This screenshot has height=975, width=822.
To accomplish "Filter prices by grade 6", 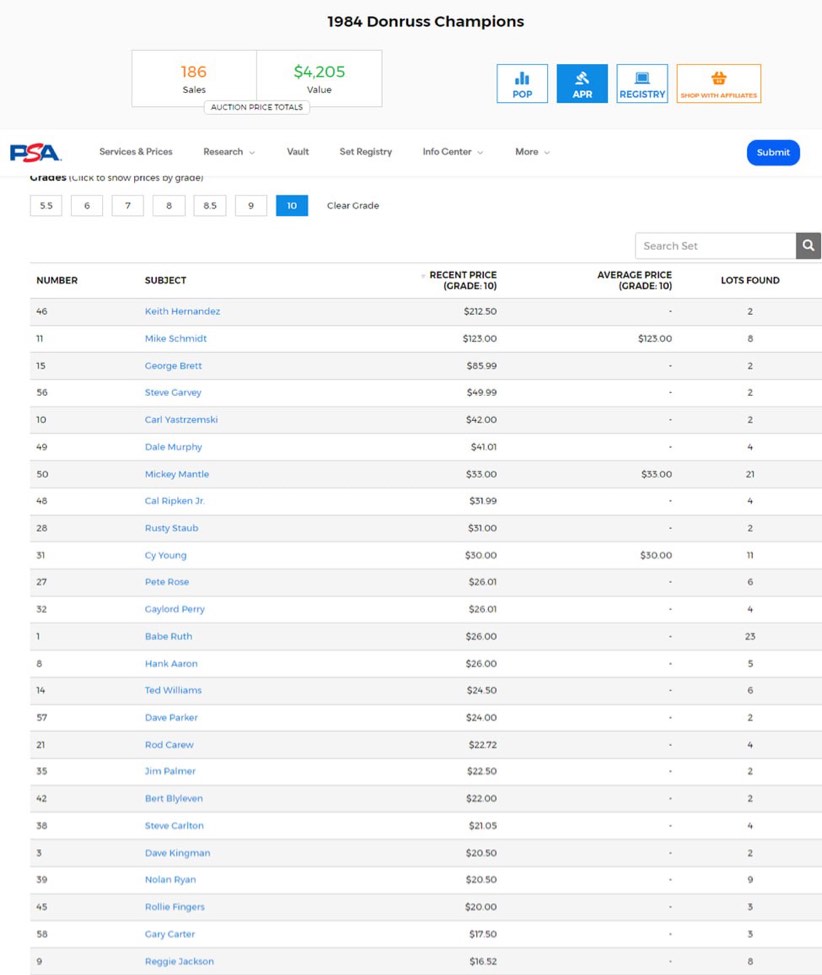I will 87,206.
